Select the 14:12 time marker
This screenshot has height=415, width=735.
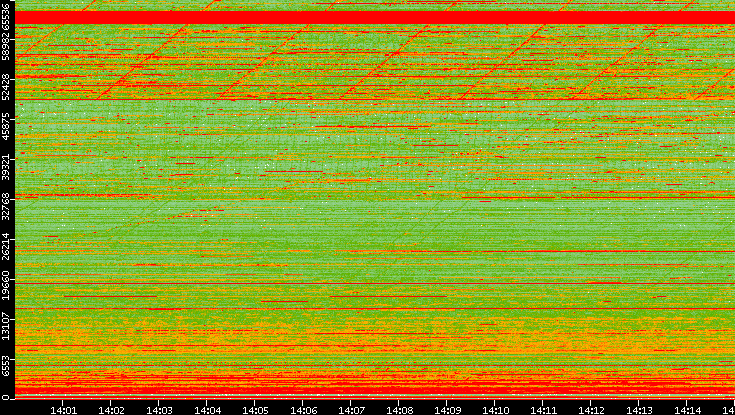(591, 408)
